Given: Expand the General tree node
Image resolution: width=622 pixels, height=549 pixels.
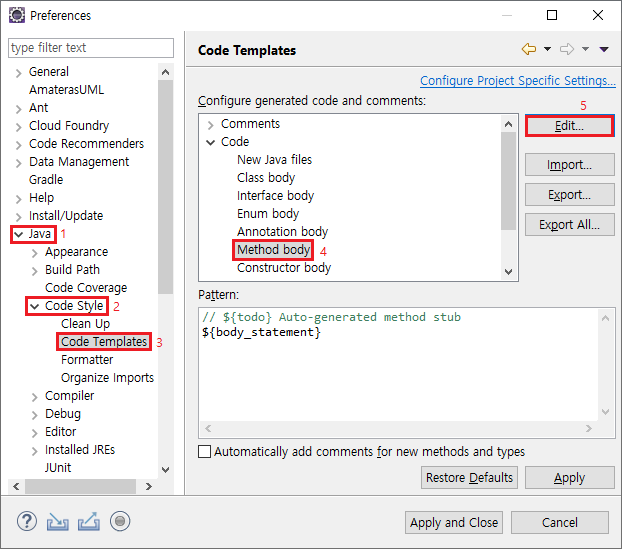Looking at the screenshot, I should coord(18,73).
